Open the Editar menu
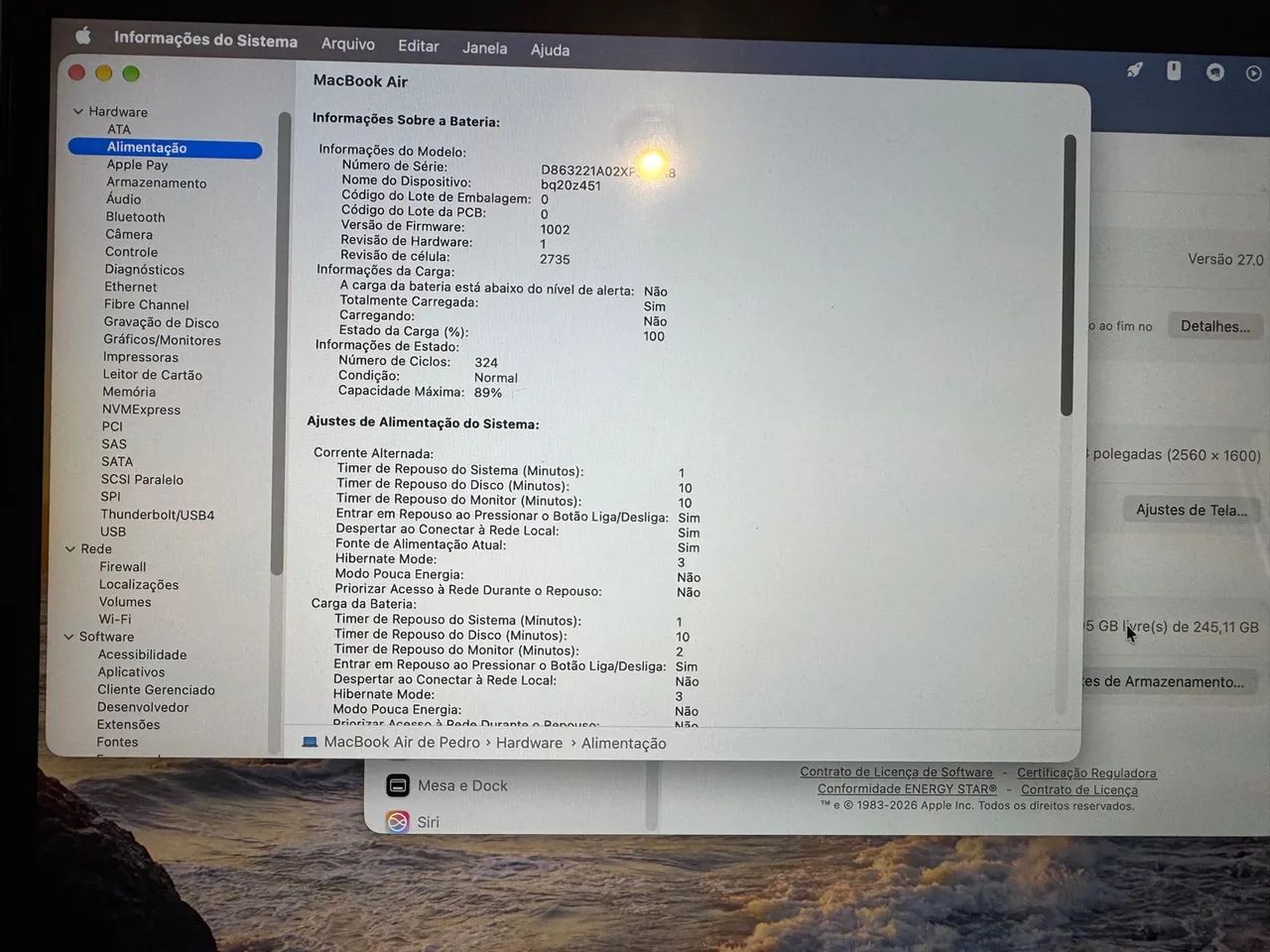This screenshot has width=1270, height=952. click(x=419, y=46)
